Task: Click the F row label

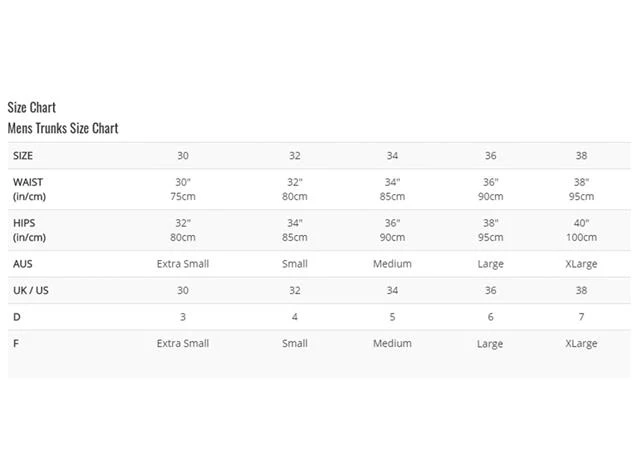Action: [x=16, y=343]
